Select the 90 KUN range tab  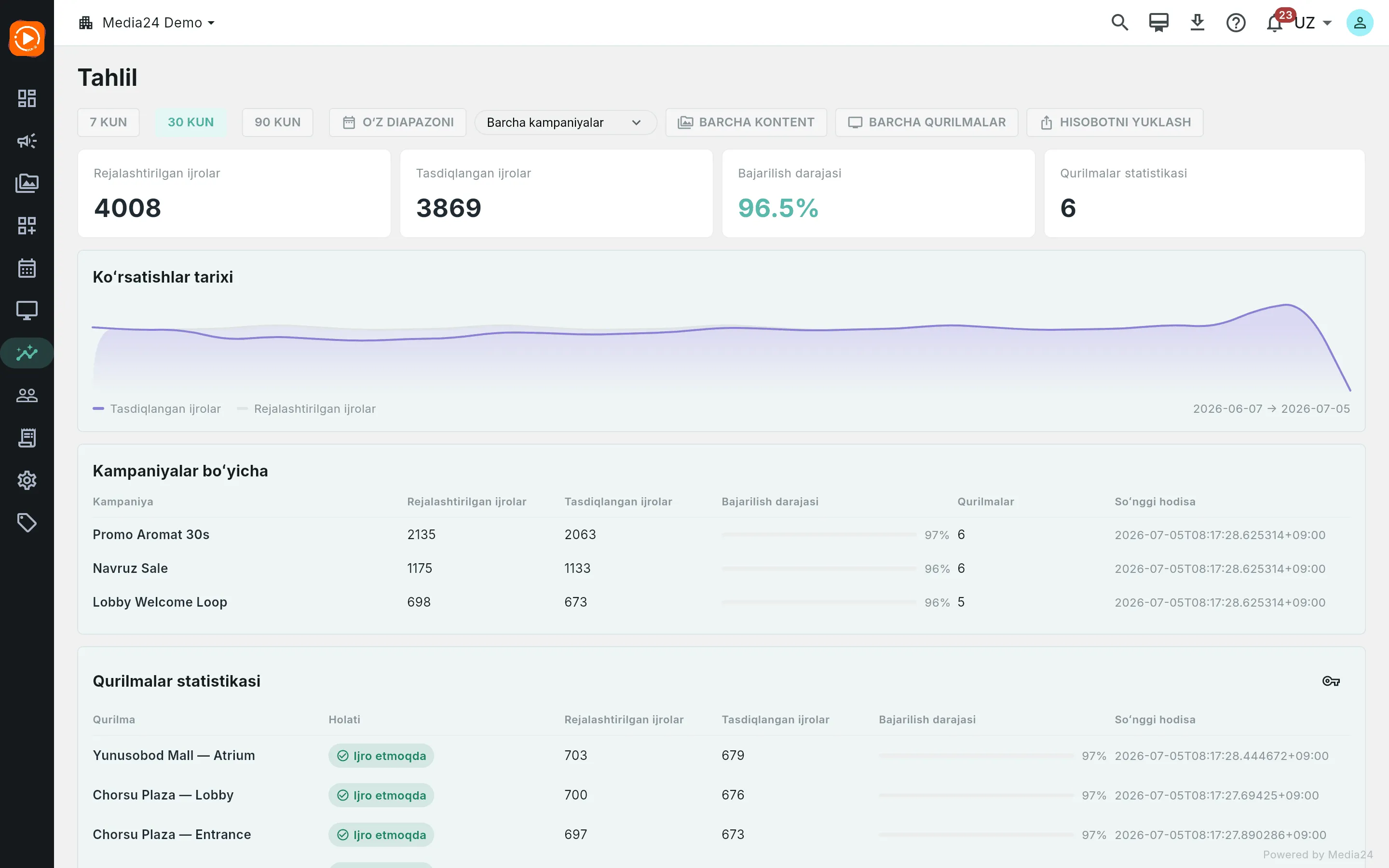tap(278, 122)
